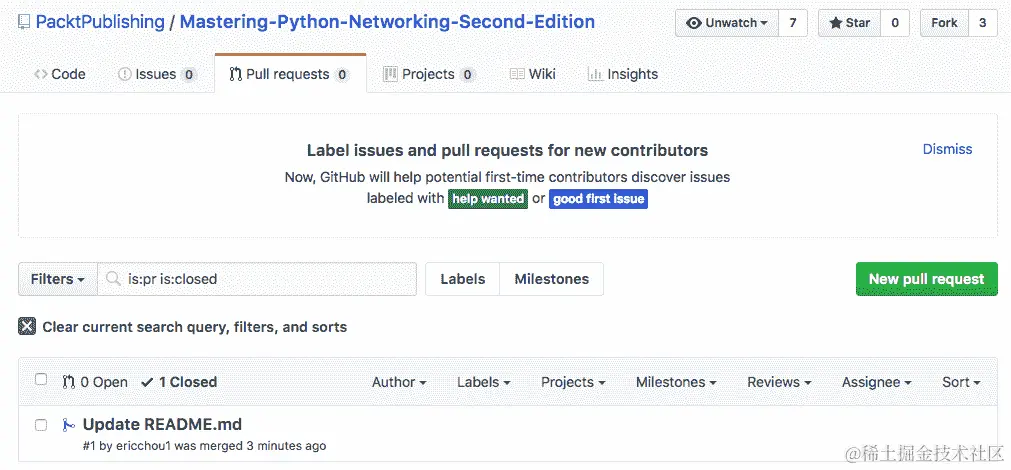
Task: Expand the Filters dropdown
Action: tap(57, 279)
